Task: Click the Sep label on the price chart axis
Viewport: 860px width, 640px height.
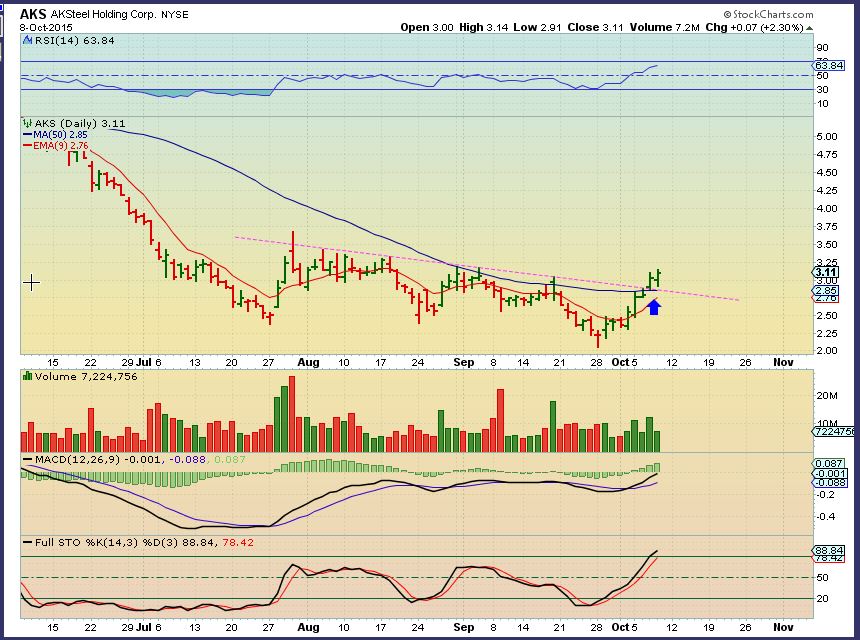Action: (x=463, y=363)
